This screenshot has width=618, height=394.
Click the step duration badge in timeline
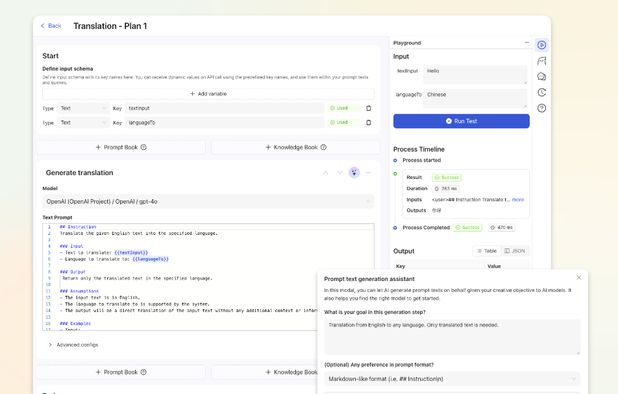(x=445, y=189)
